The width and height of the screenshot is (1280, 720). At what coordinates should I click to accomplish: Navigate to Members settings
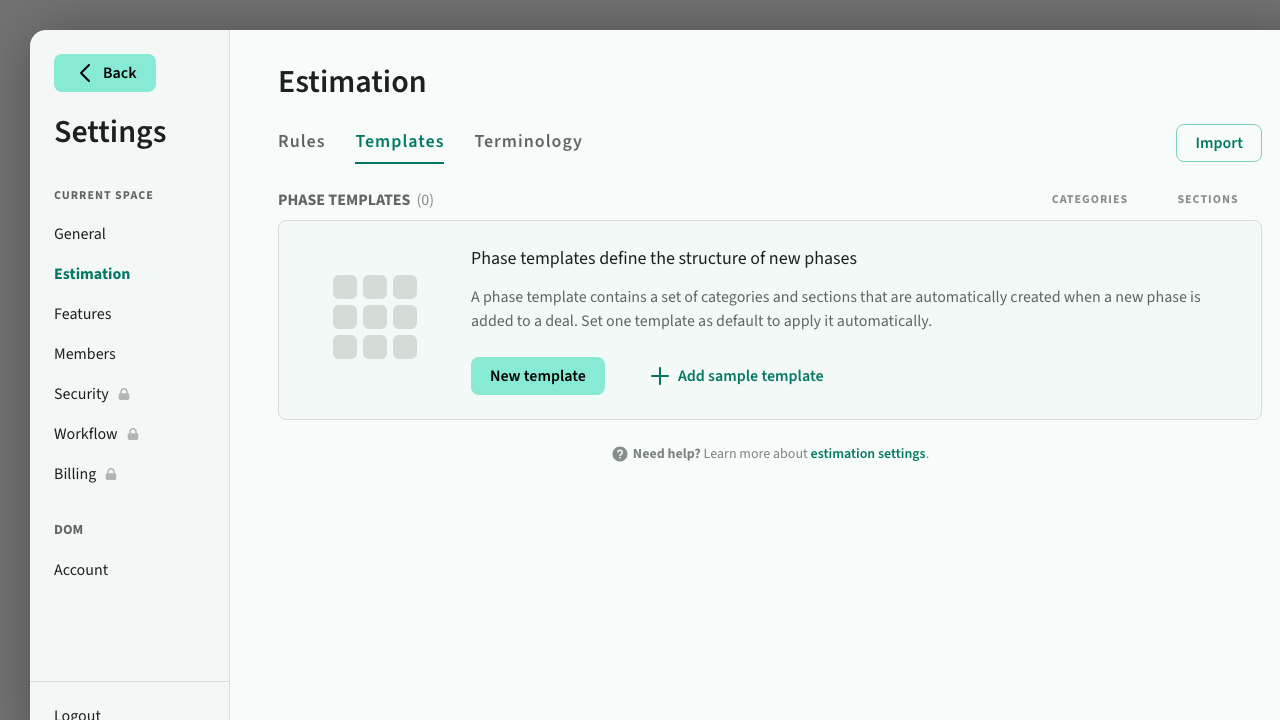(85, 354)
